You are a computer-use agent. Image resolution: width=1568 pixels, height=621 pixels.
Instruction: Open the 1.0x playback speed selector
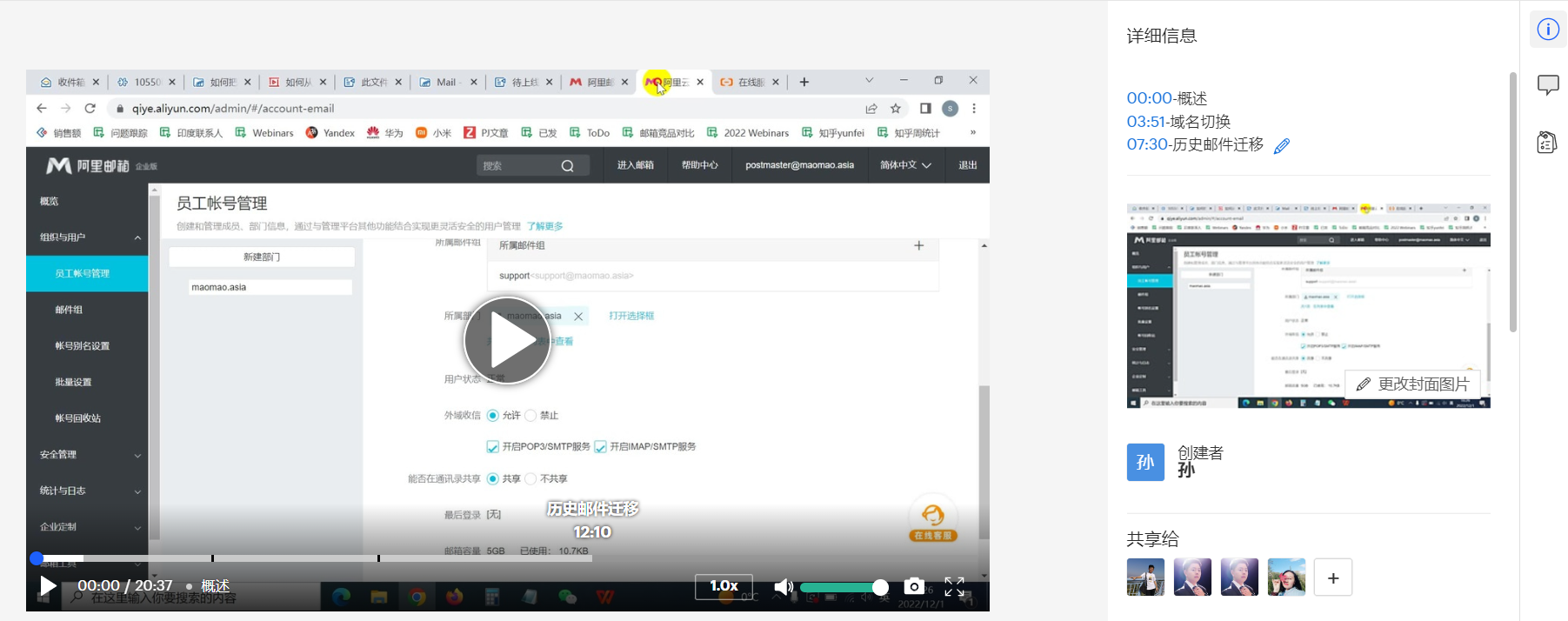coord(724,586)
